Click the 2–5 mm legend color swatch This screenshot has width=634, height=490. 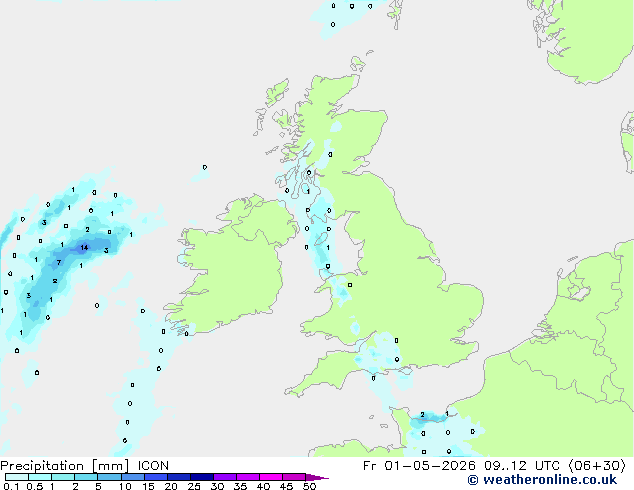tap(86, 477)
